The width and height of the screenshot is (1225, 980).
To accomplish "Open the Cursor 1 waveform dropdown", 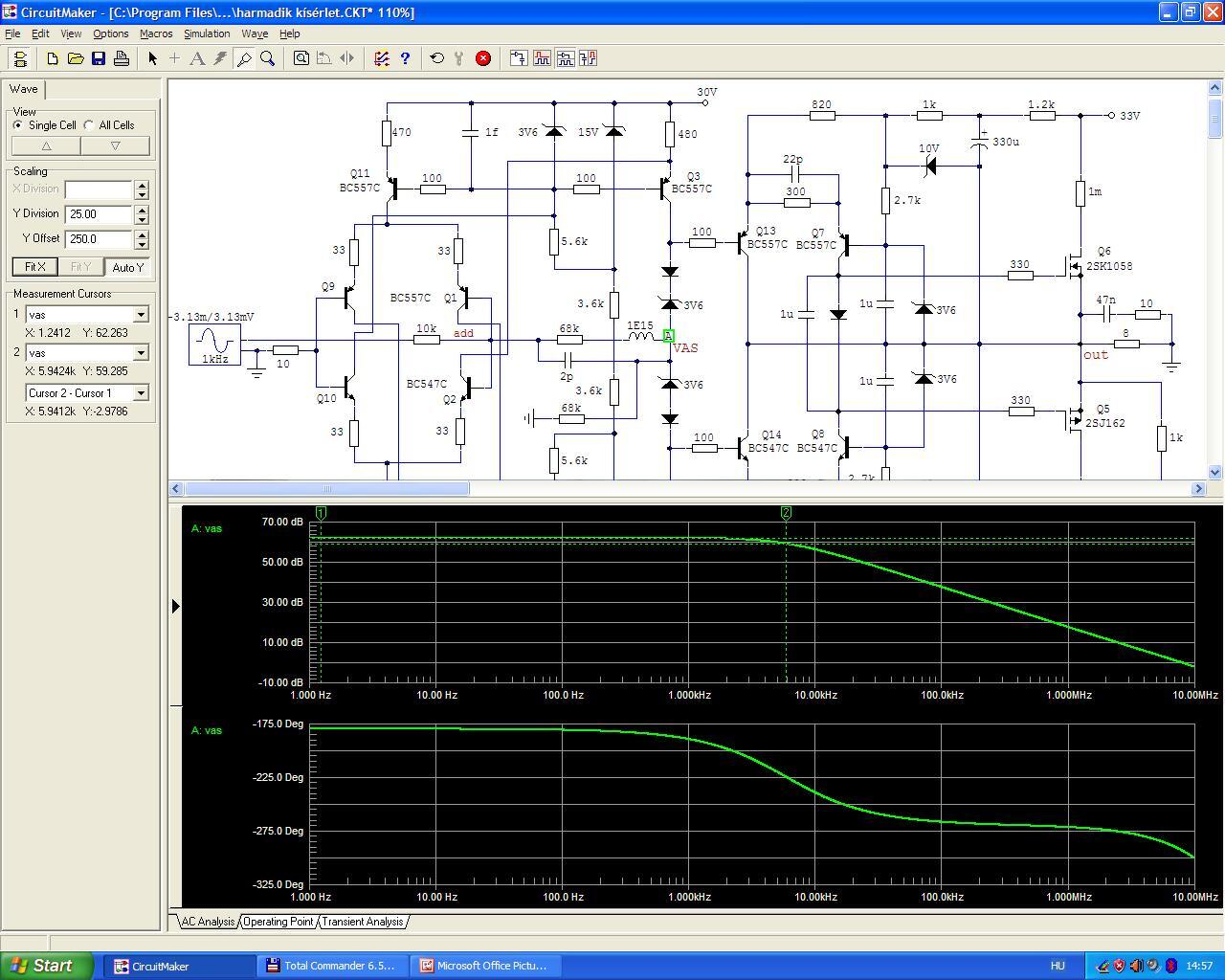I will (141, 315).
